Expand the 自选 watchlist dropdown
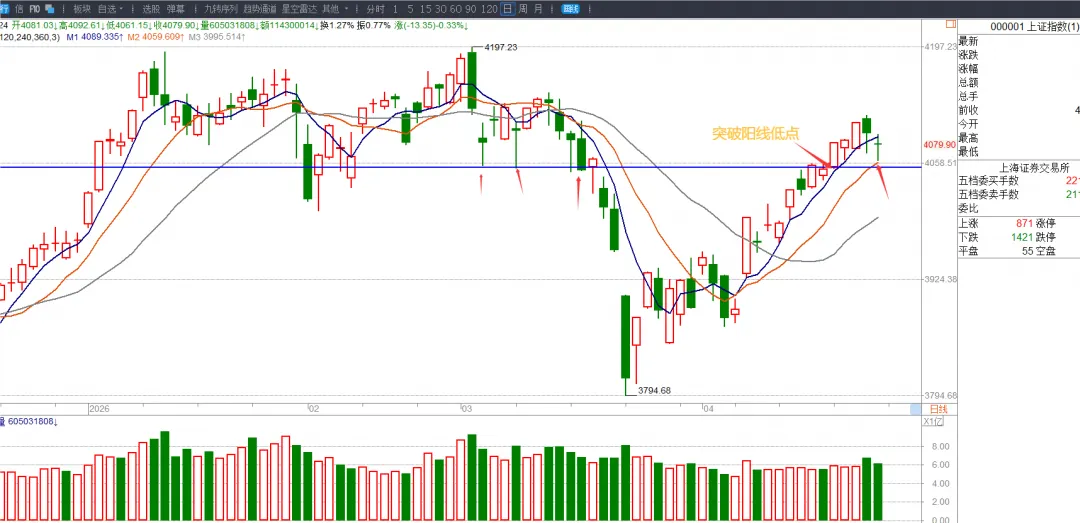Screen dimensions: 1080x523 (110, 9)
